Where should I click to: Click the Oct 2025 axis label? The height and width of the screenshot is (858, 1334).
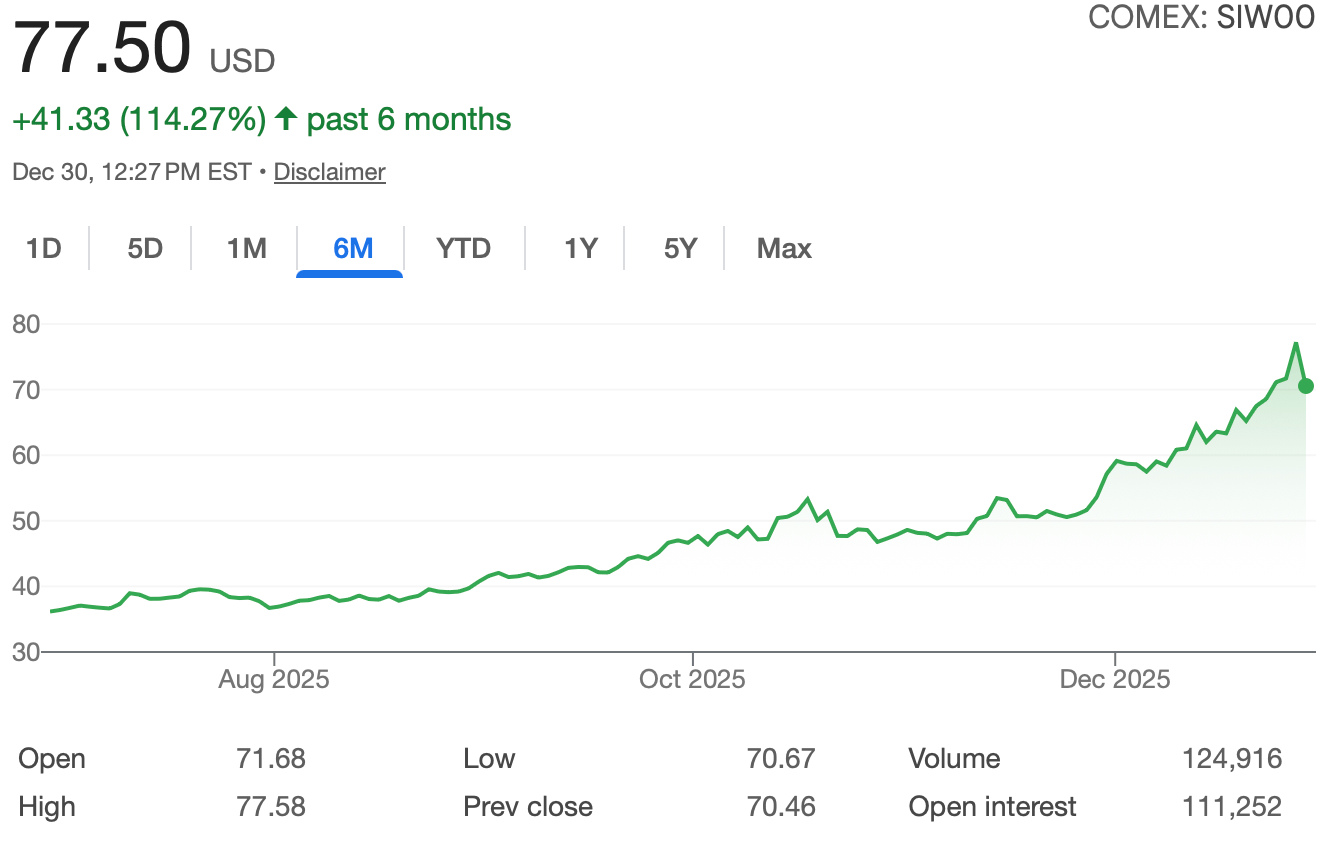pyautogui.click(x=692, y=680)
